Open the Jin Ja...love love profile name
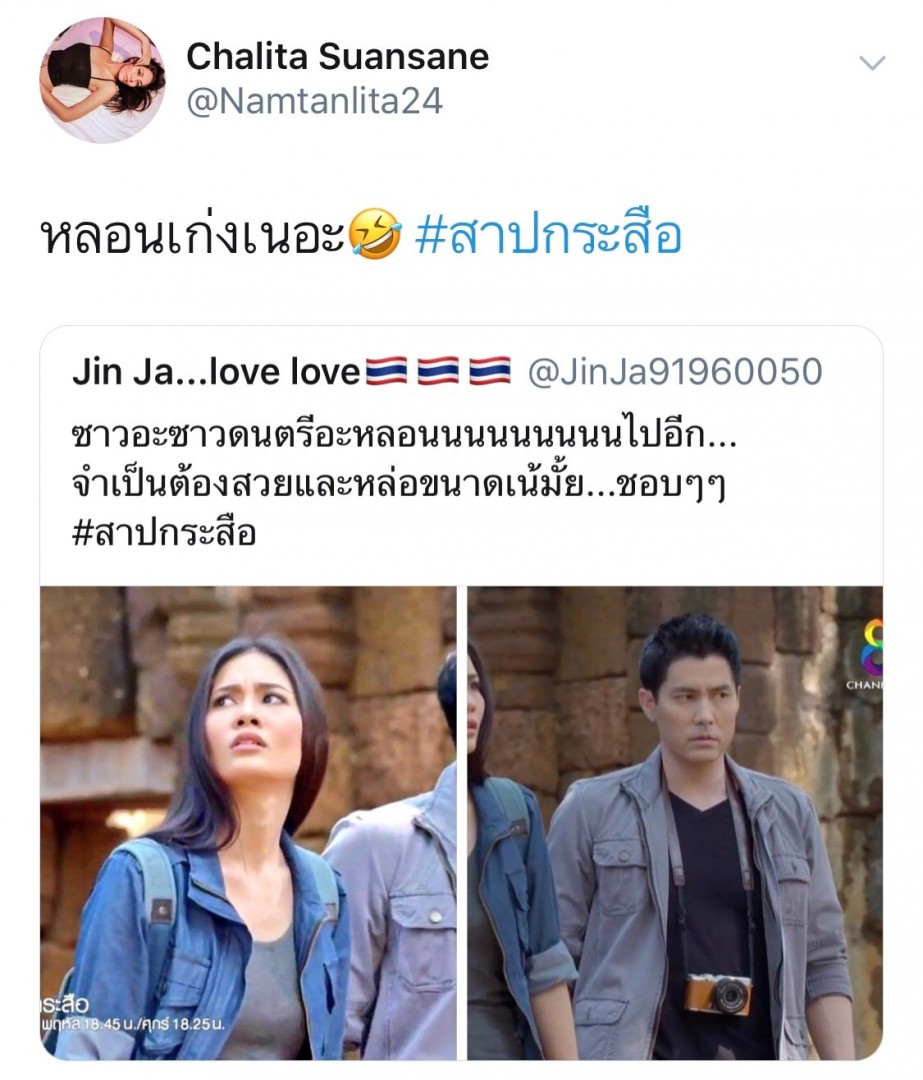923x1080 pixels. 216,372
